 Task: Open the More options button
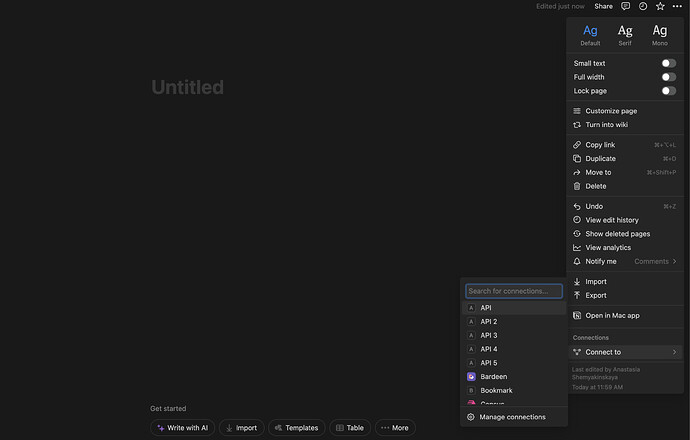pyautogui.click(x=395, y=428)
